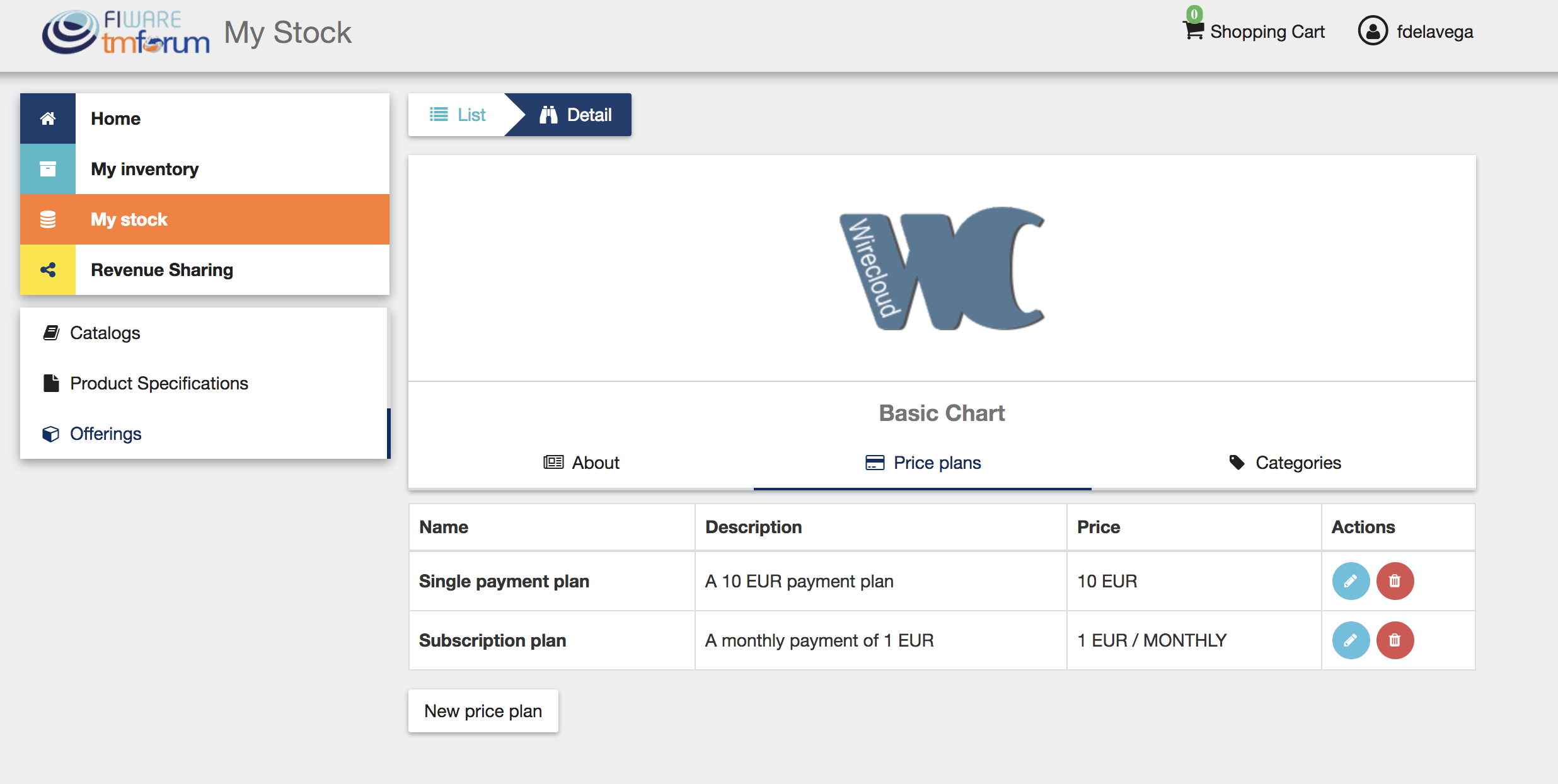Screen dimensions: 1558x784
Task: Click the edit pencil for Single payment plan
Action: point(1351,581)
